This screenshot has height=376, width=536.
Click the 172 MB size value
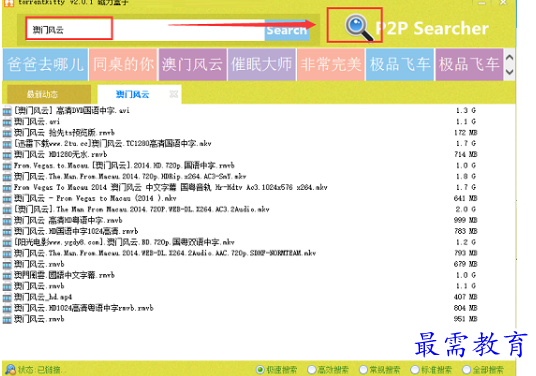[x=466, y=132]
